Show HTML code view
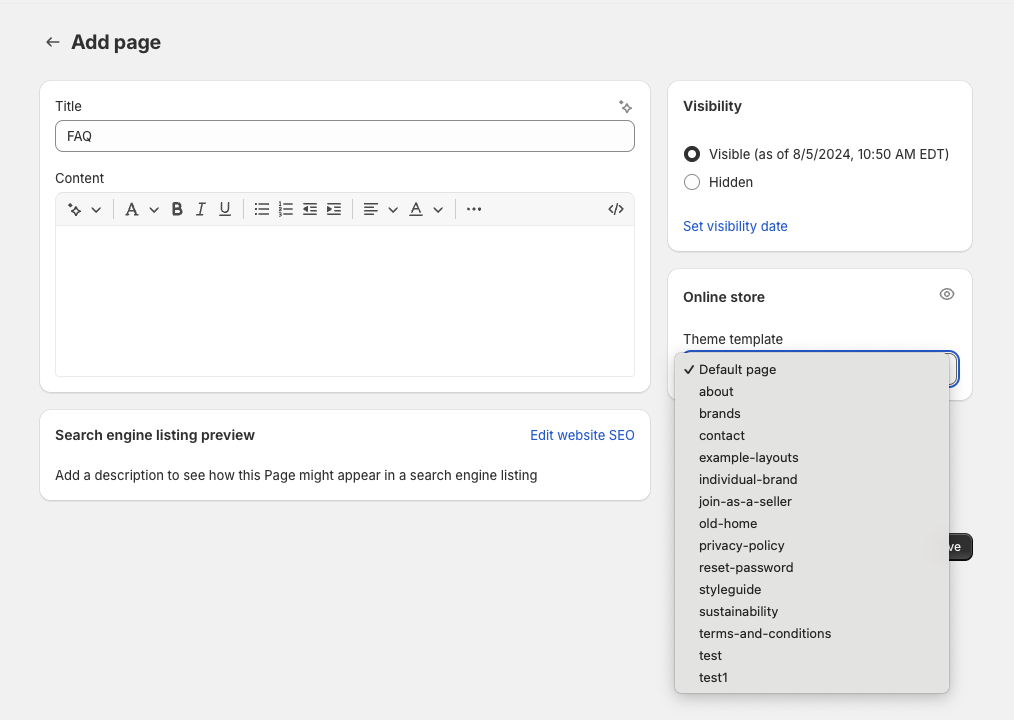Screen dimensions: 1014x720 point(616,209)
